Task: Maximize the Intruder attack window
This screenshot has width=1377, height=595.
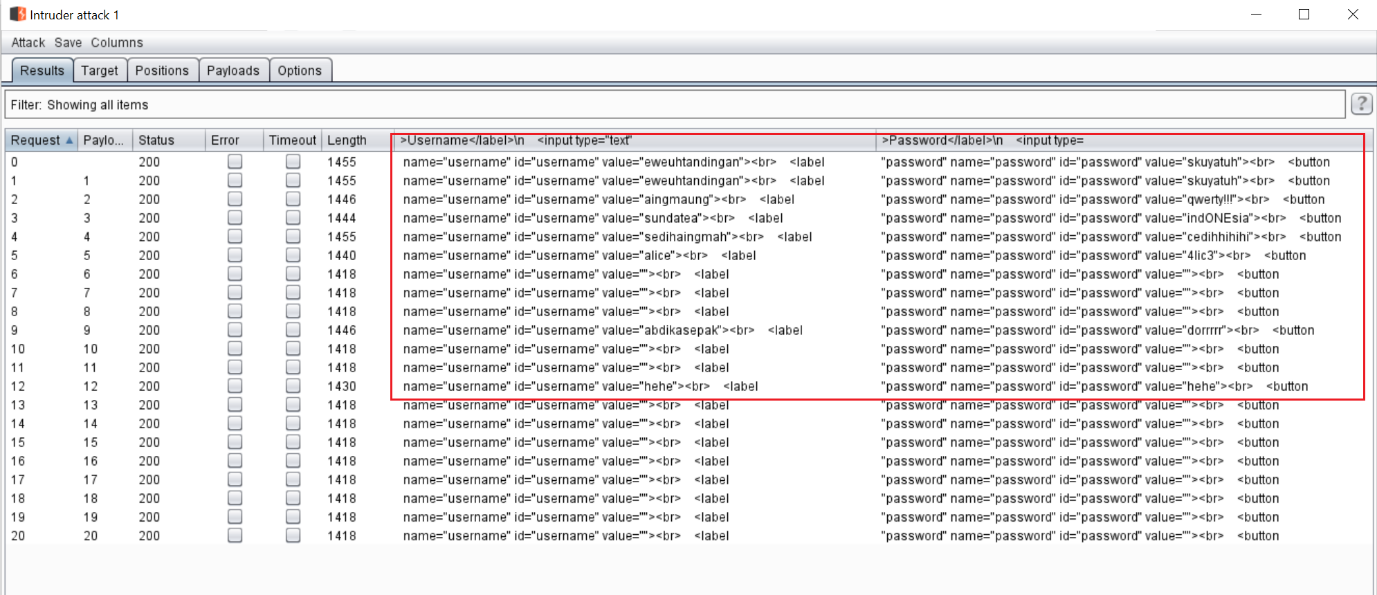Action: click(1304, 14)
